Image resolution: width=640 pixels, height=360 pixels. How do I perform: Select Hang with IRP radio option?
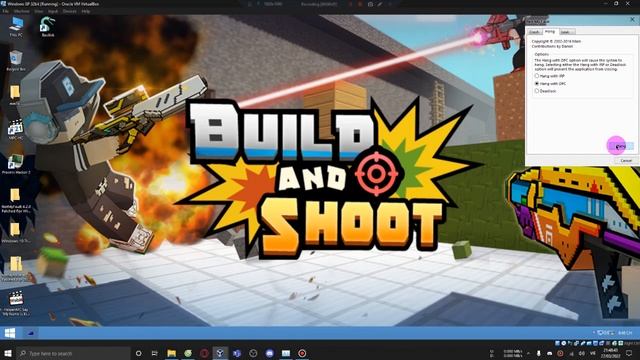point(549,76)
